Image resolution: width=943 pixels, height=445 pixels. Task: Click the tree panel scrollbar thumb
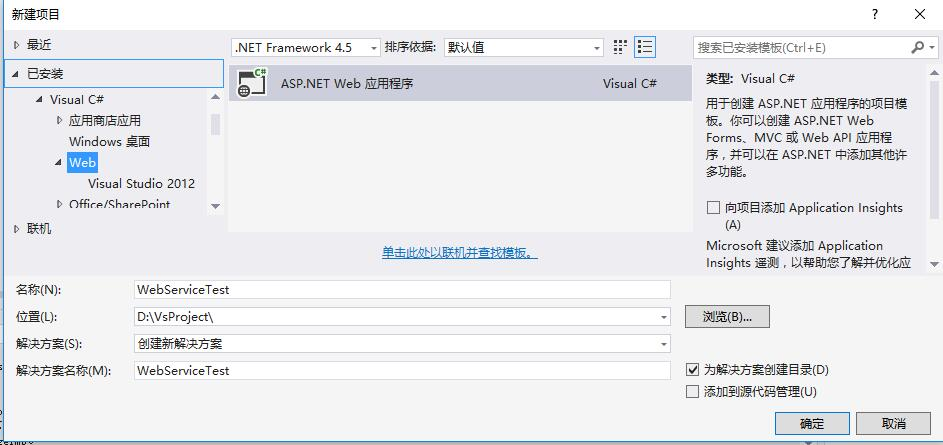(215, 124)
